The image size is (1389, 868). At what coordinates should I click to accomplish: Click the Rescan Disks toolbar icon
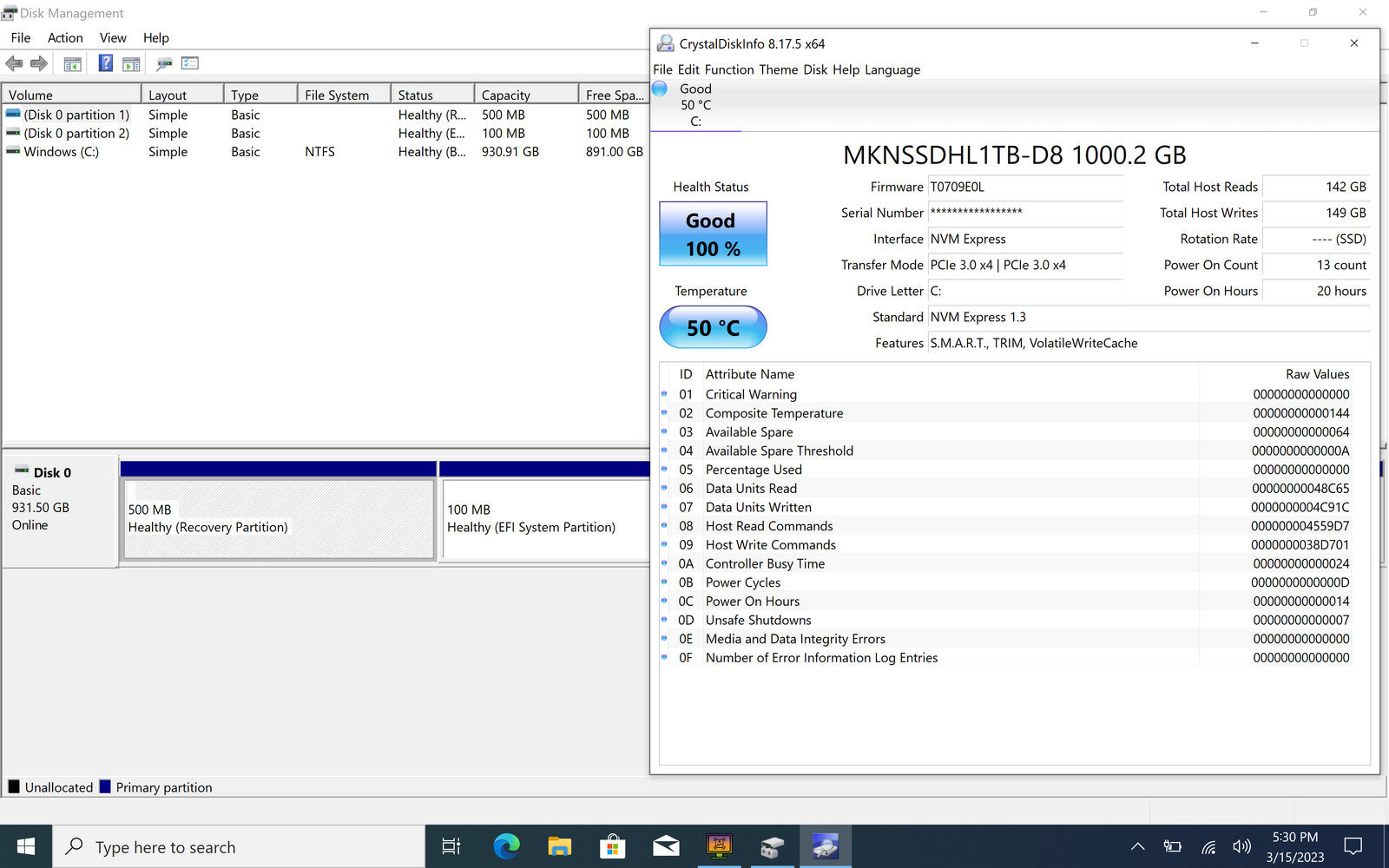(164, 63)
